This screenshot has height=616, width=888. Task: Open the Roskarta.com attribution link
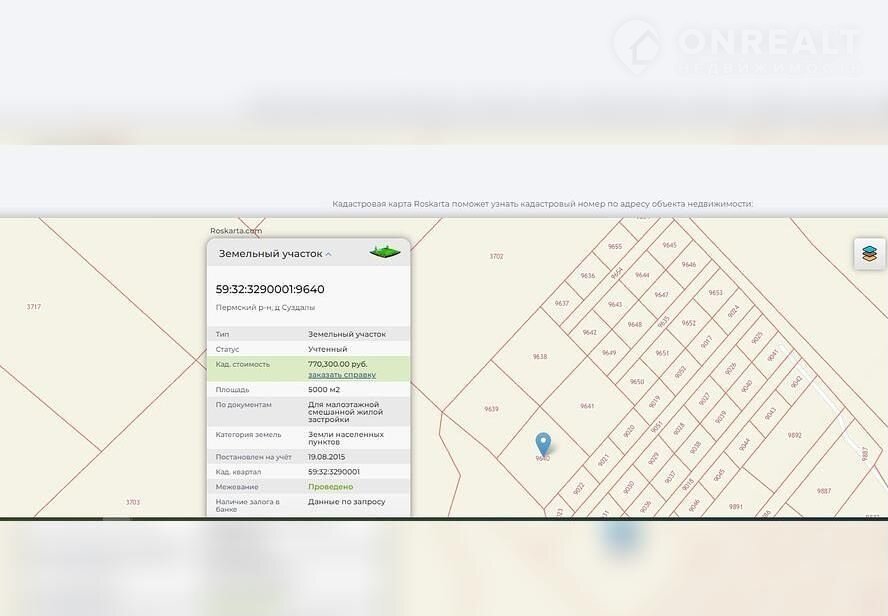pyautogui.click(x=236, y=231)
